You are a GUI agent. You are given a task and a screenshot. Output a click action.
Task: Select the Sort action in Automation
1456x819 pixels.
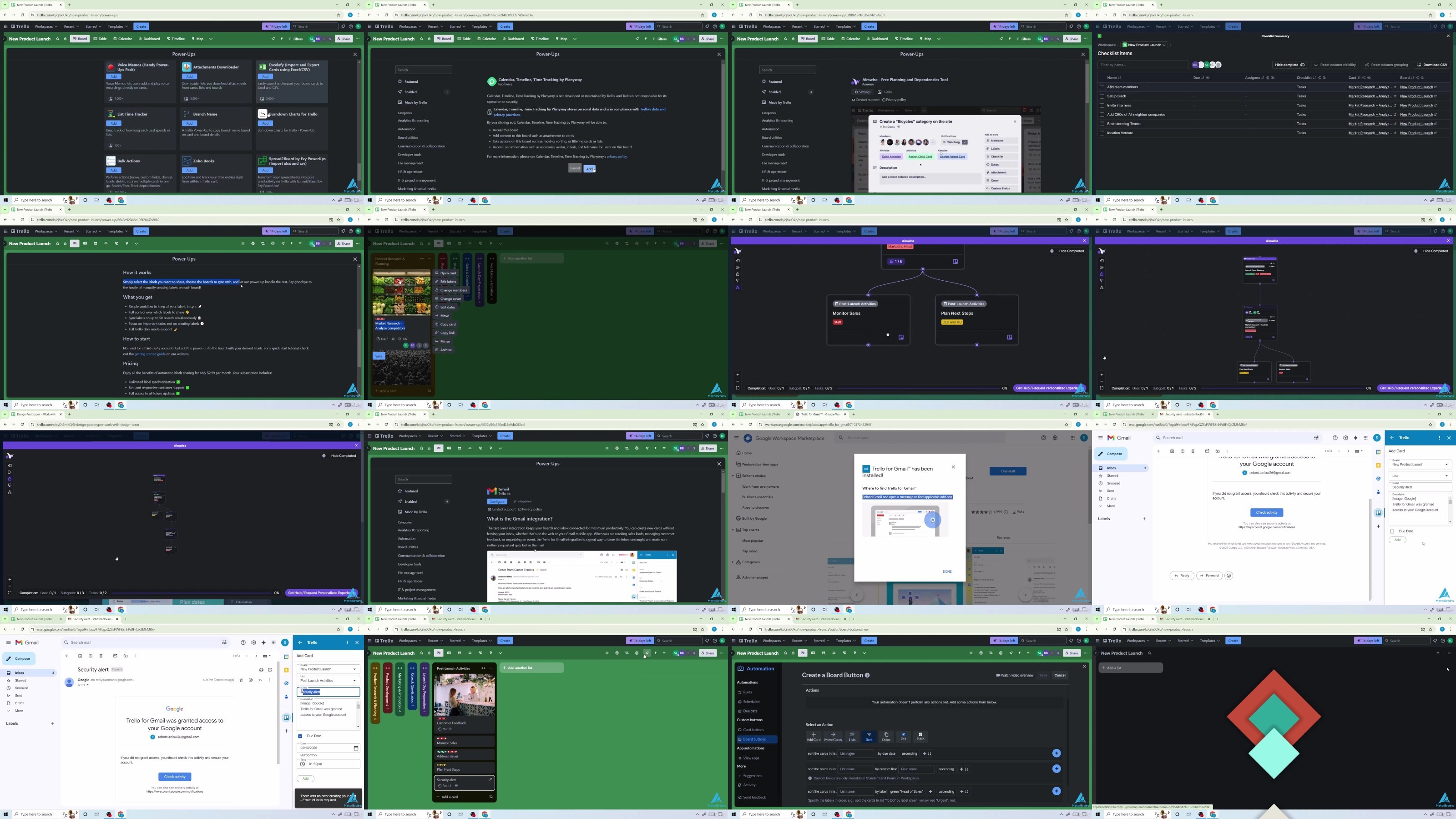tap(869, 737)
